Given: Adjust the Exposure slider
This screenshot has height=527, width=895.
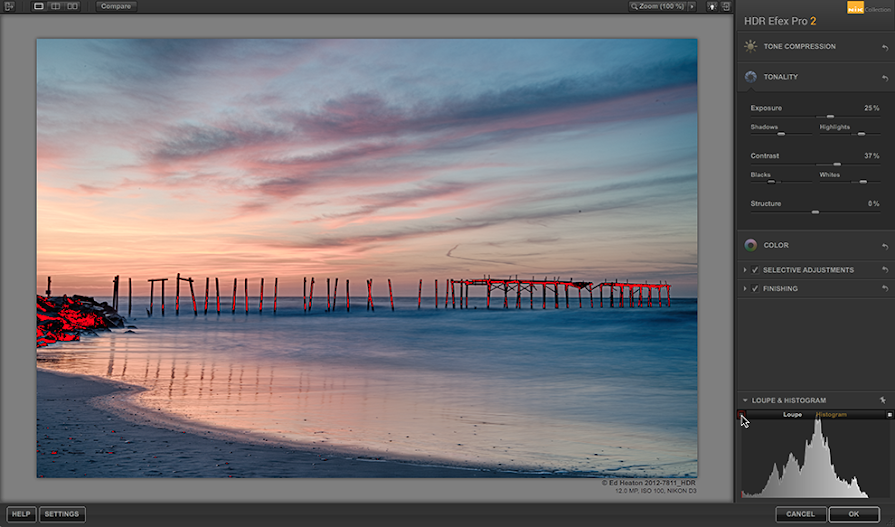Looking at the screenshot, I should tap(830, 116).
